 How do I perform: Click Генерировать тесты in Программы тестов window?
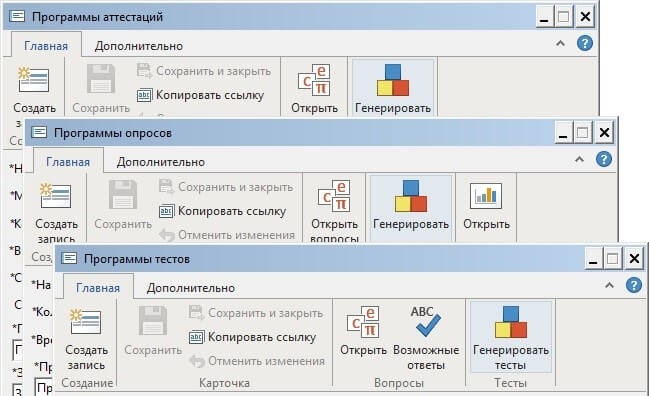[511, 338]
